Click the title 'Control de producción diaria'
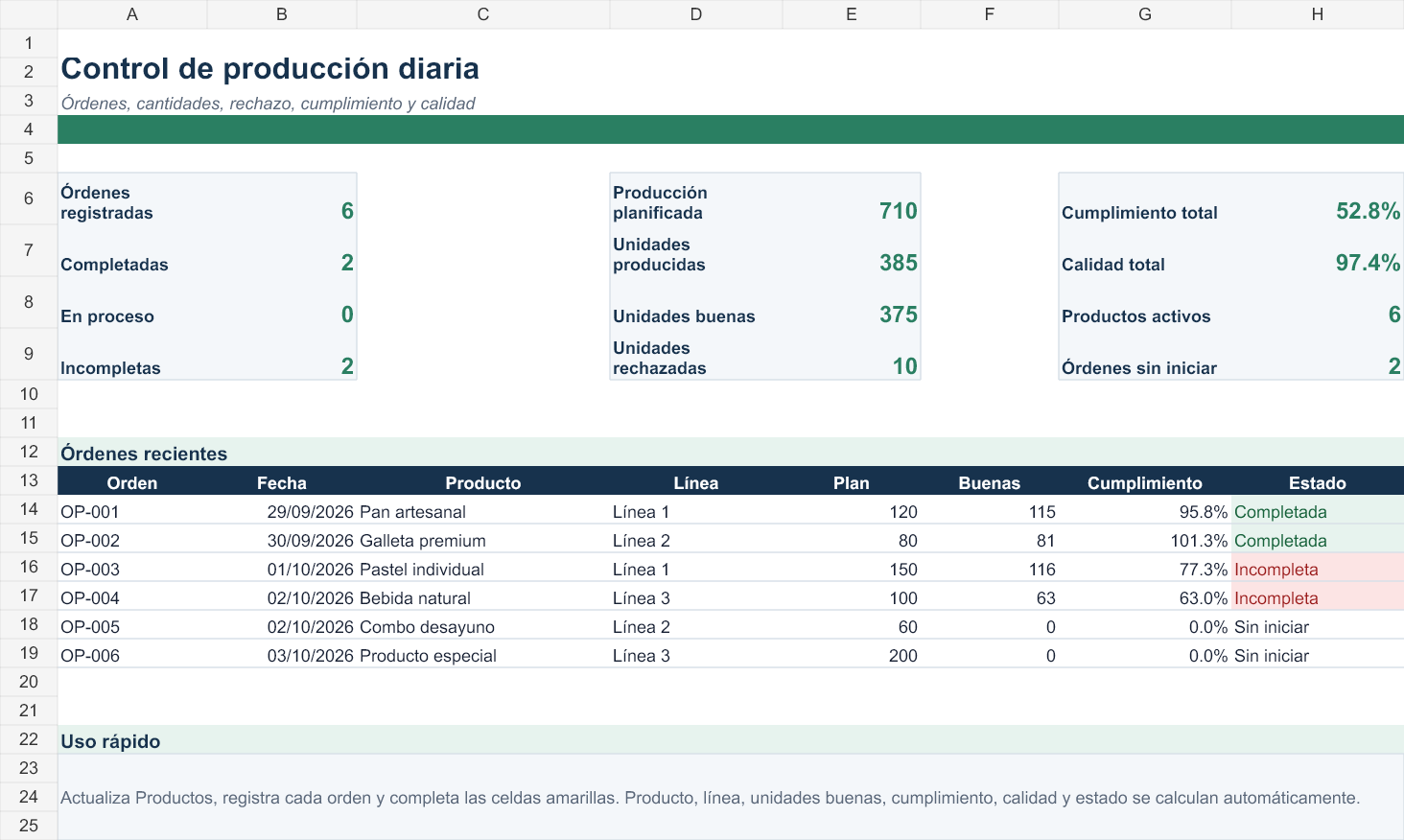The height and width of the screenshot is (840, 1404). pyautogui.click(x=269, y=68)
